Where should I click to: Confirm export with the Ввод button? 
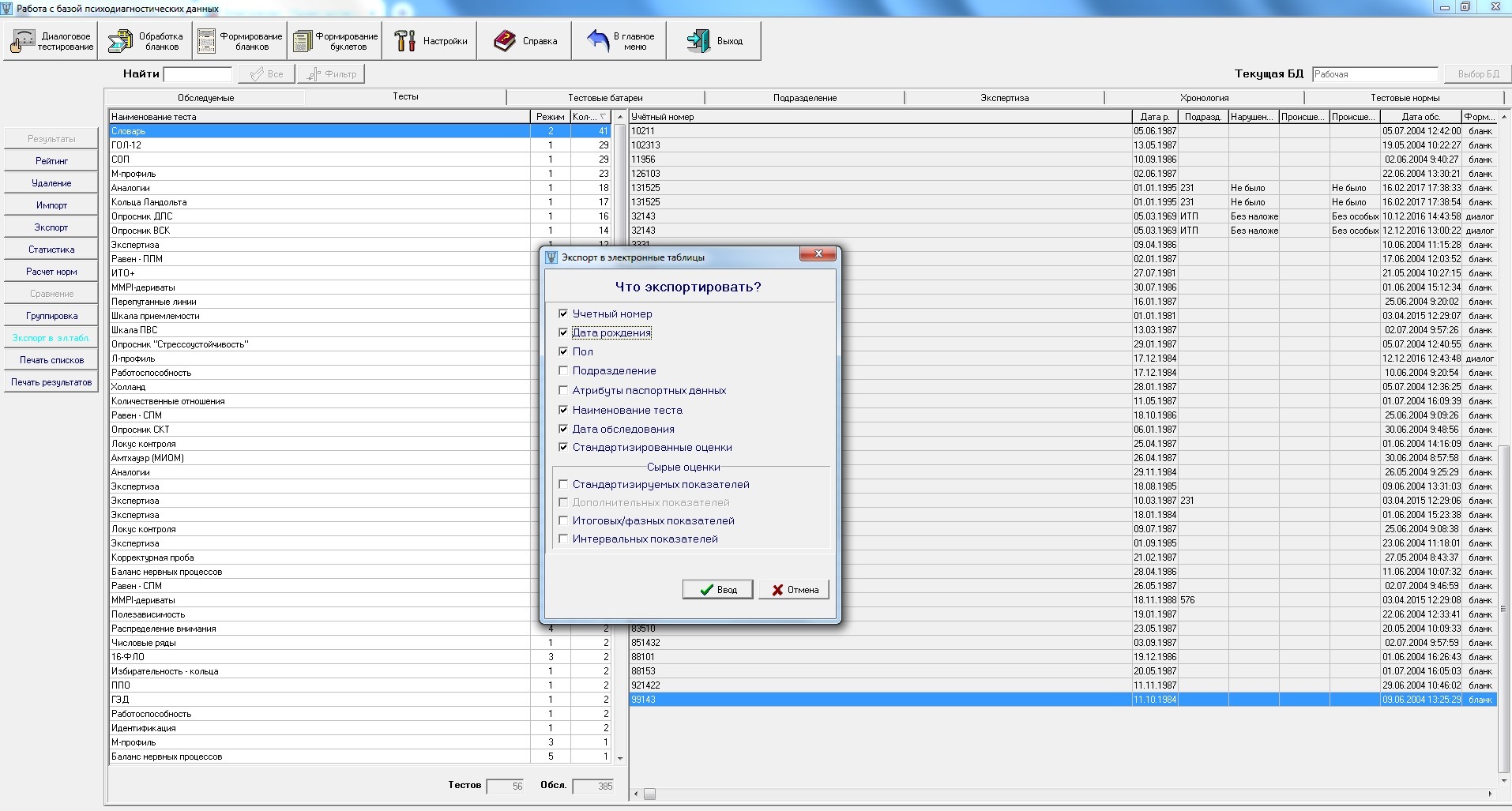[717, 590]
